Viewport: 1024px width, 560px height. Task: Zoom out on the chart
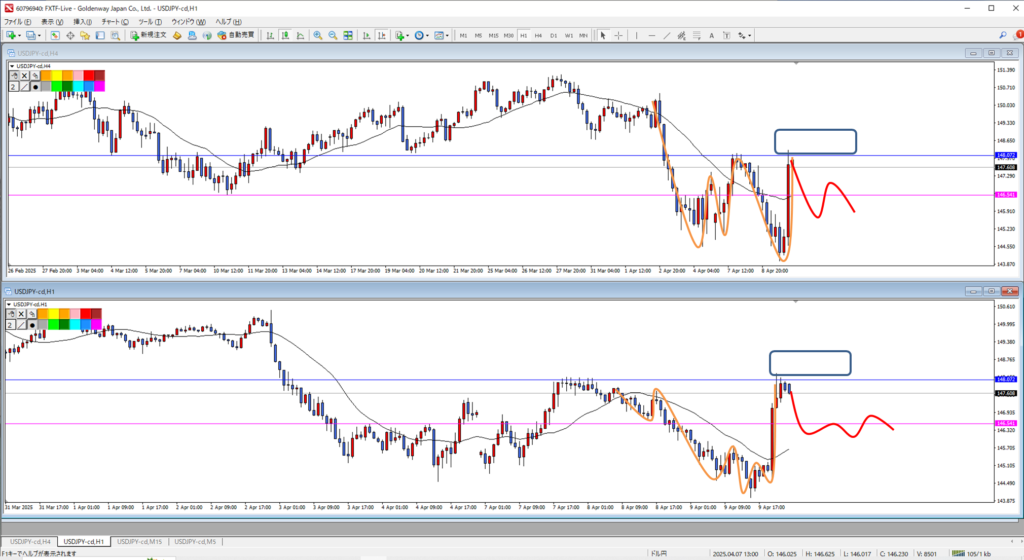(332, 35)
